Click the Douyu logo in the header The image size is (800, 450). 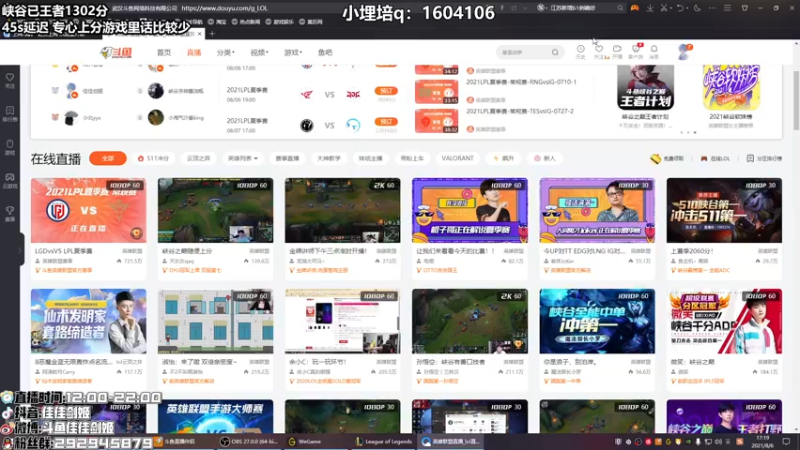(116, 52)
